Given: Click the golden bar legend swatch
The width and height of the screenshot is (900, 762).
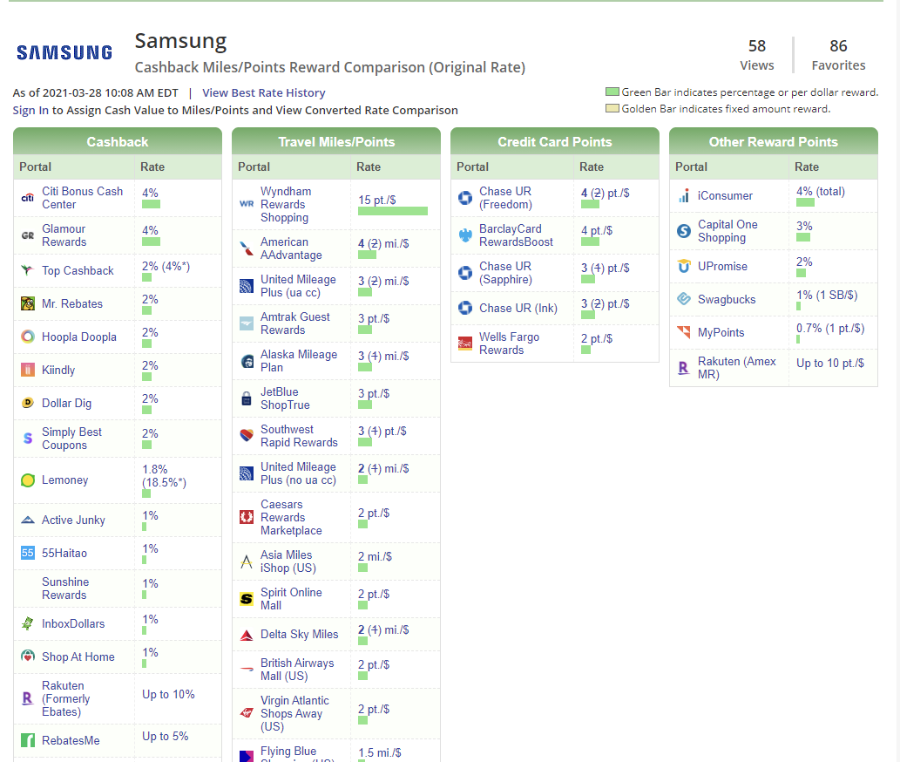Looking at the screenshot, I should coord(612,108).
